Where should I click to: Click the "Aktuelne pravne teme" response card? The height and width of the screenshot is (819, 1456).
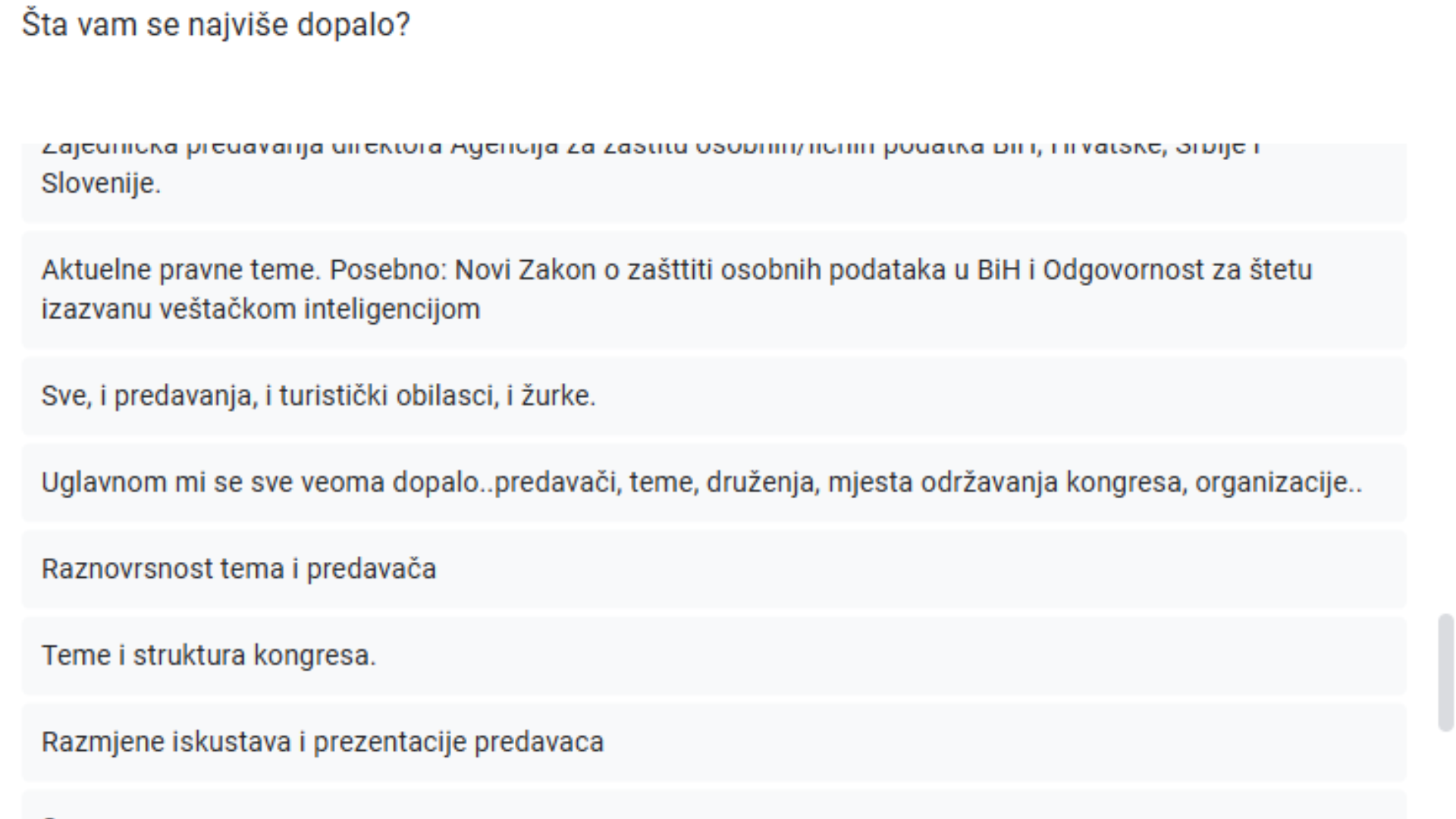[x=713, y=290]
